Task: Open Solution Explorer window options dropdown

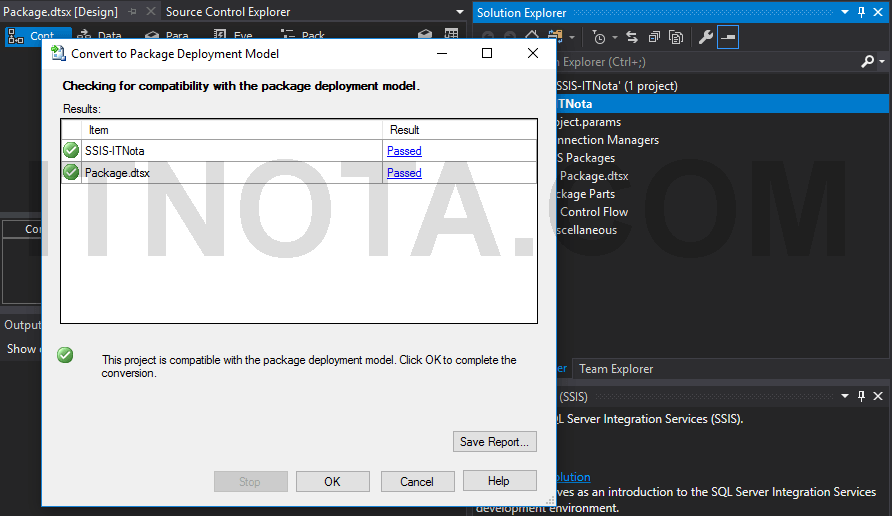Action: (x=844, y=12)
